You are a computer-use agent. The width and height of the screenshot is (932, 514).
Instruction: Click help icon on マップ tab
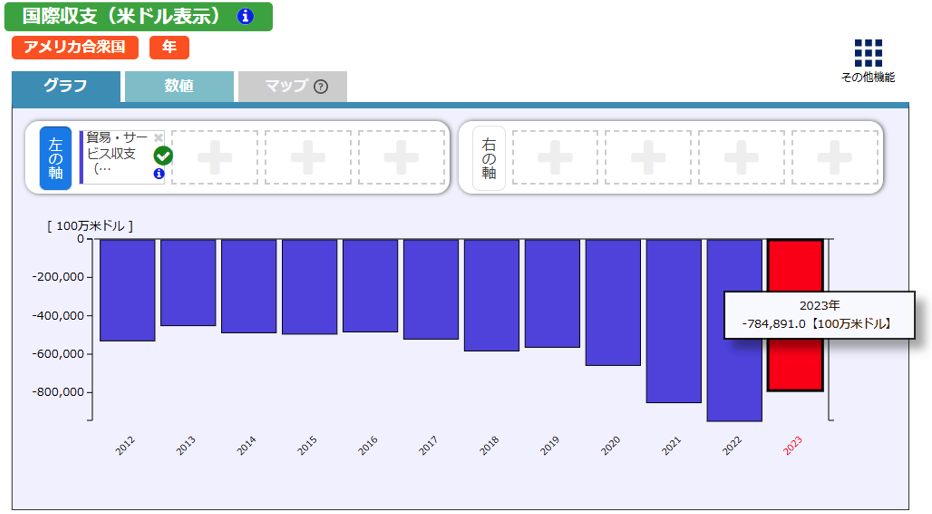pos(321,87)
